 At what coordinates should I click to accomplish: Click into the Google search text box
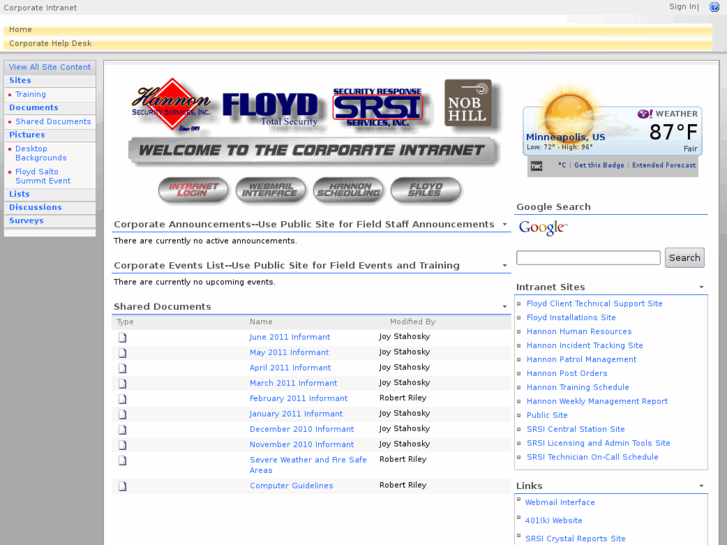click(x=588, y=258)
